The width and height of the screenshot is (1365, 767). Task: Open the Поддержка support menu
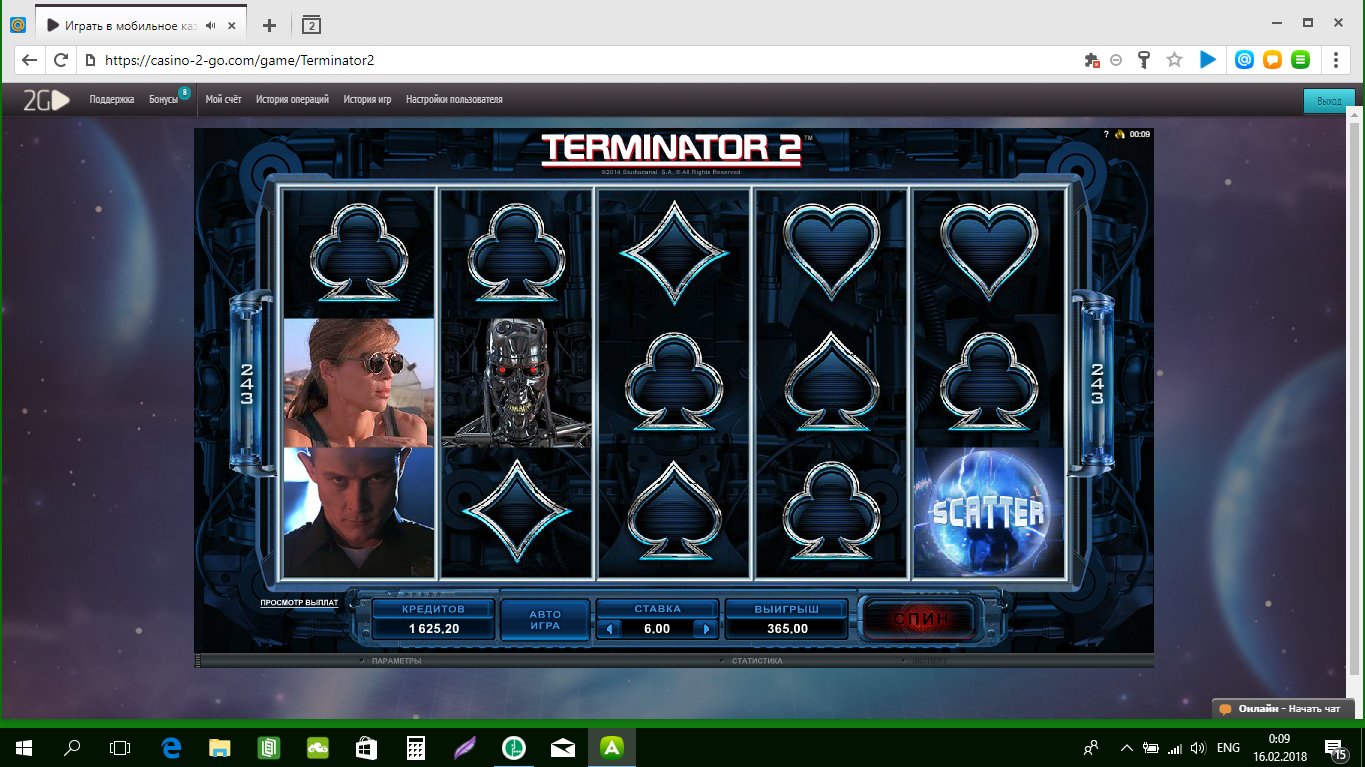click(111, 100)
